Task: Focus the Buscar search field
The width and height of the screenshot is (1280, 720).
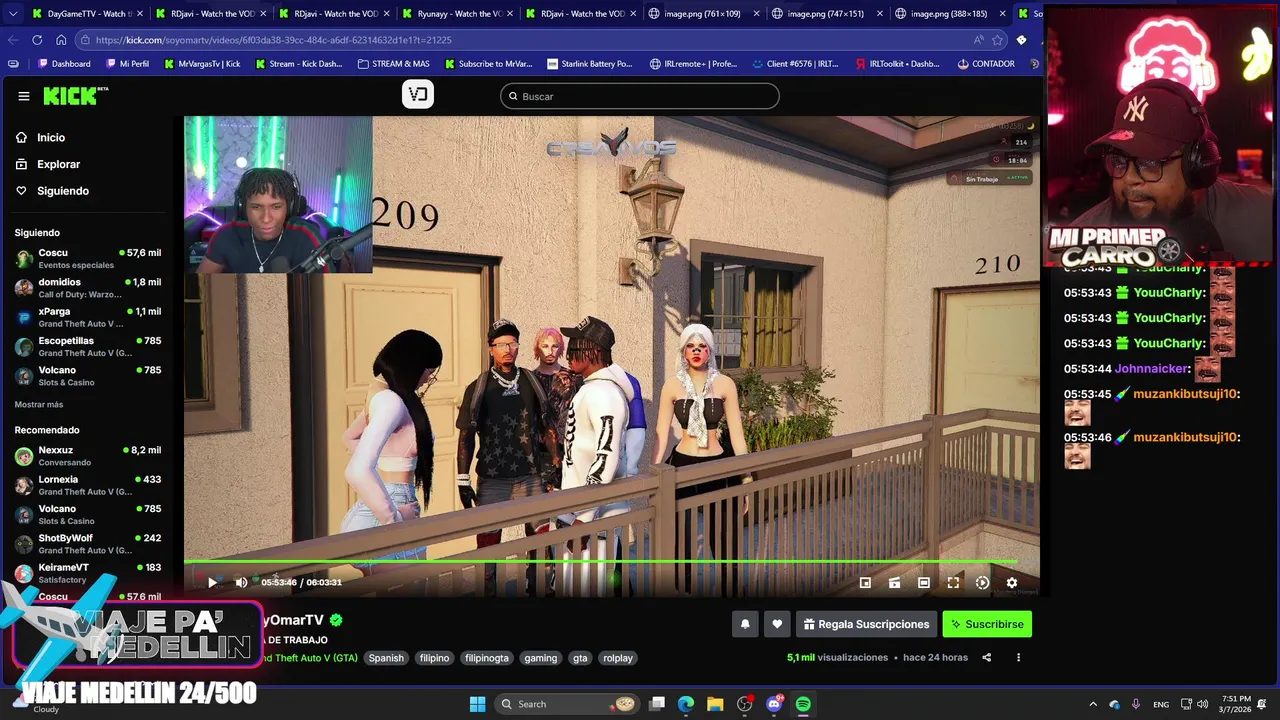Action: [640, 96]
